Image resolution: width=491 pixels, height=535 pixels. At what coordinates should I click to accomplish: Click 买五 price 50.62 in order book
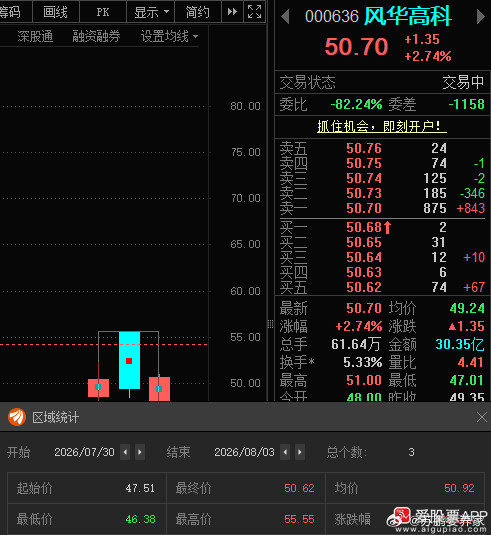point(364,287)
